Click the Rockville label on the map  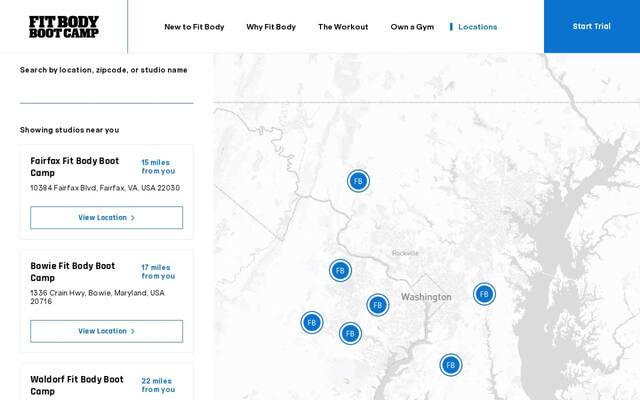point(405,253)
